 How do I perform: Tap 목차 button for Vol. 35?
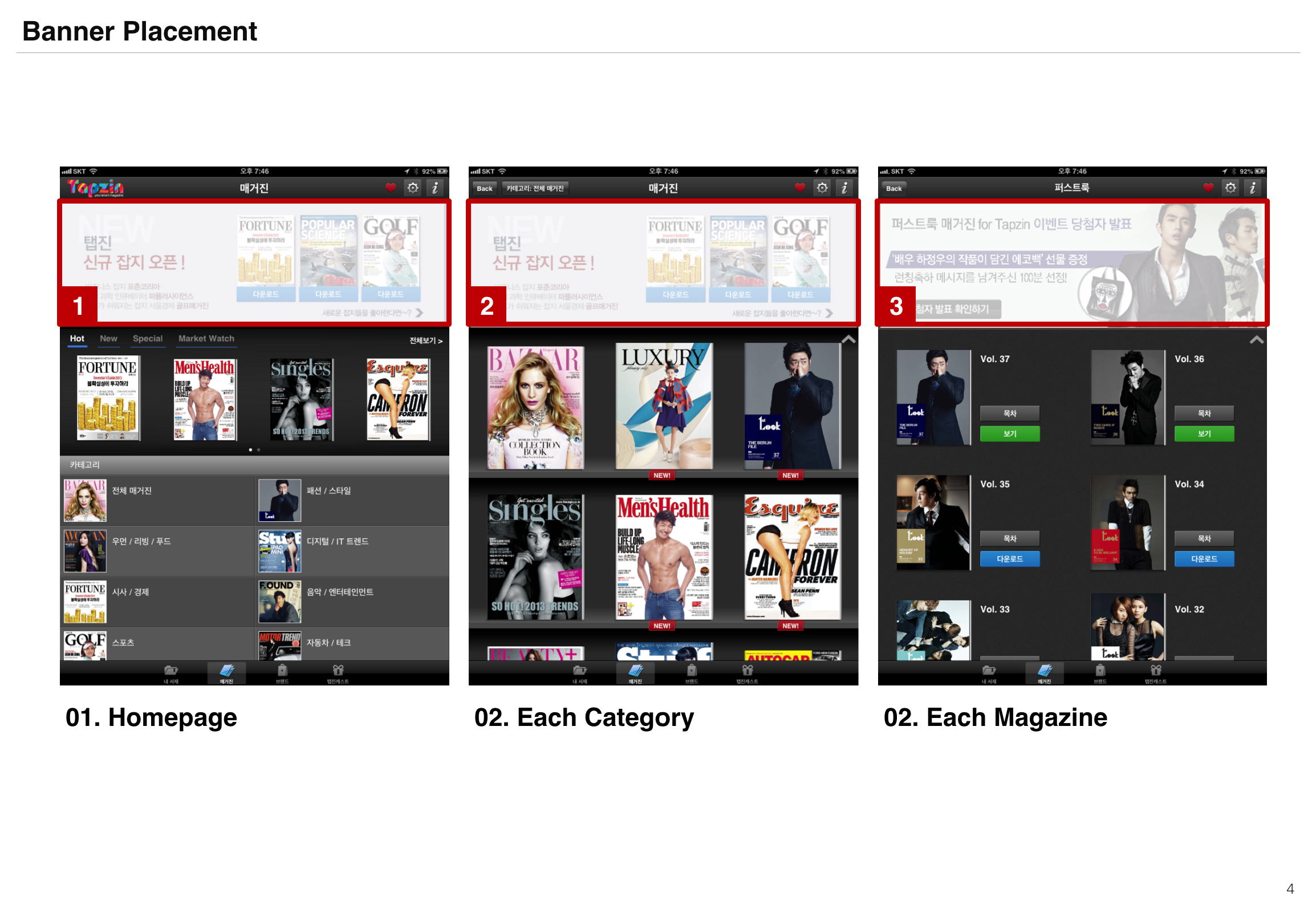1010,538
